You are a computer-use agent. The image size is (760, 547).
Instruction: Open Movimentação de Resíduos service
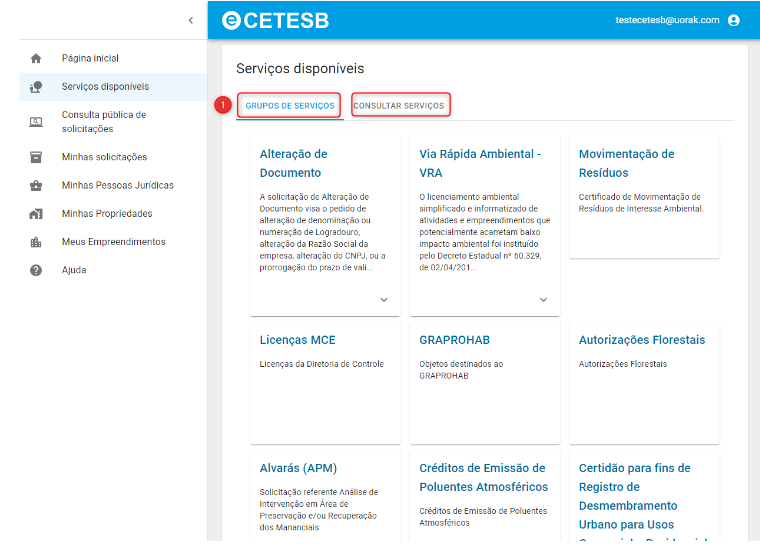[626, 163]
